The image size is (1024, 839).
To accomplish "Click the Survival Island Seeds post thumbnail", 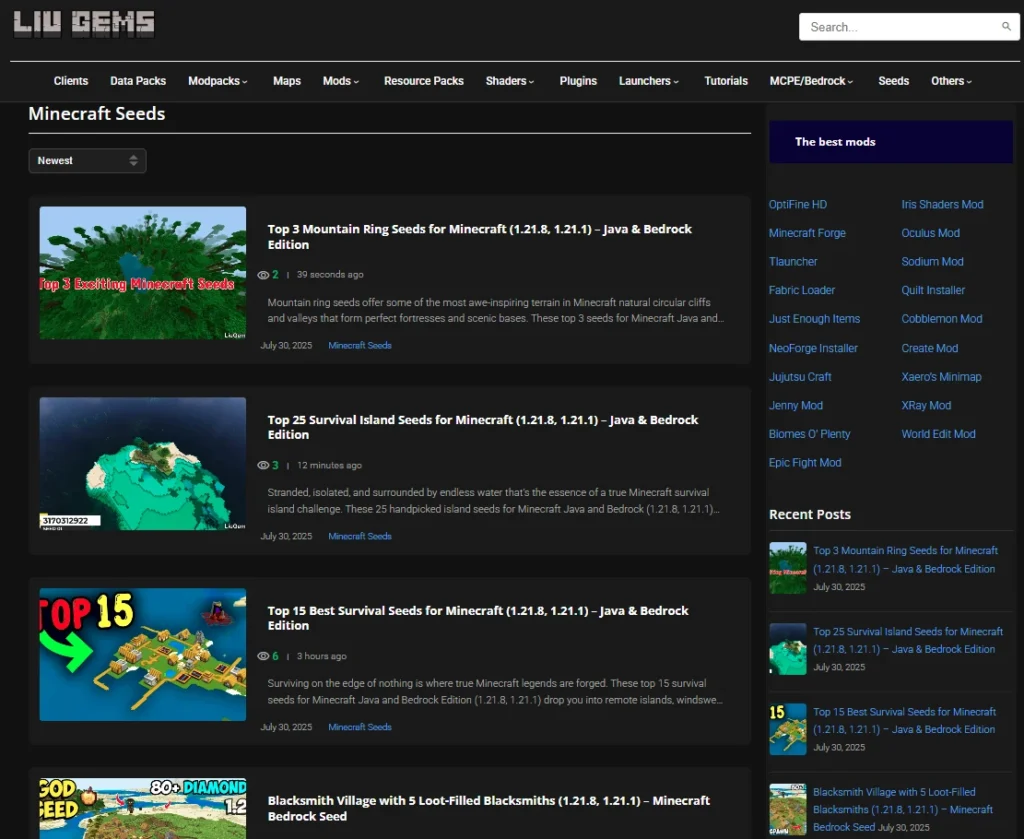I will click(x=142, y=464).
